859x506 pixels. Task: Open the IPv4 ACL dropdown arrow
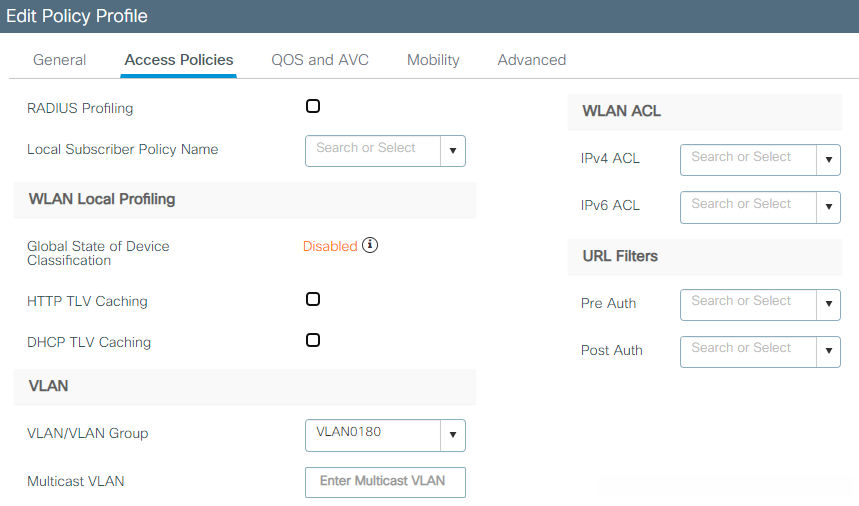(828, 160)
